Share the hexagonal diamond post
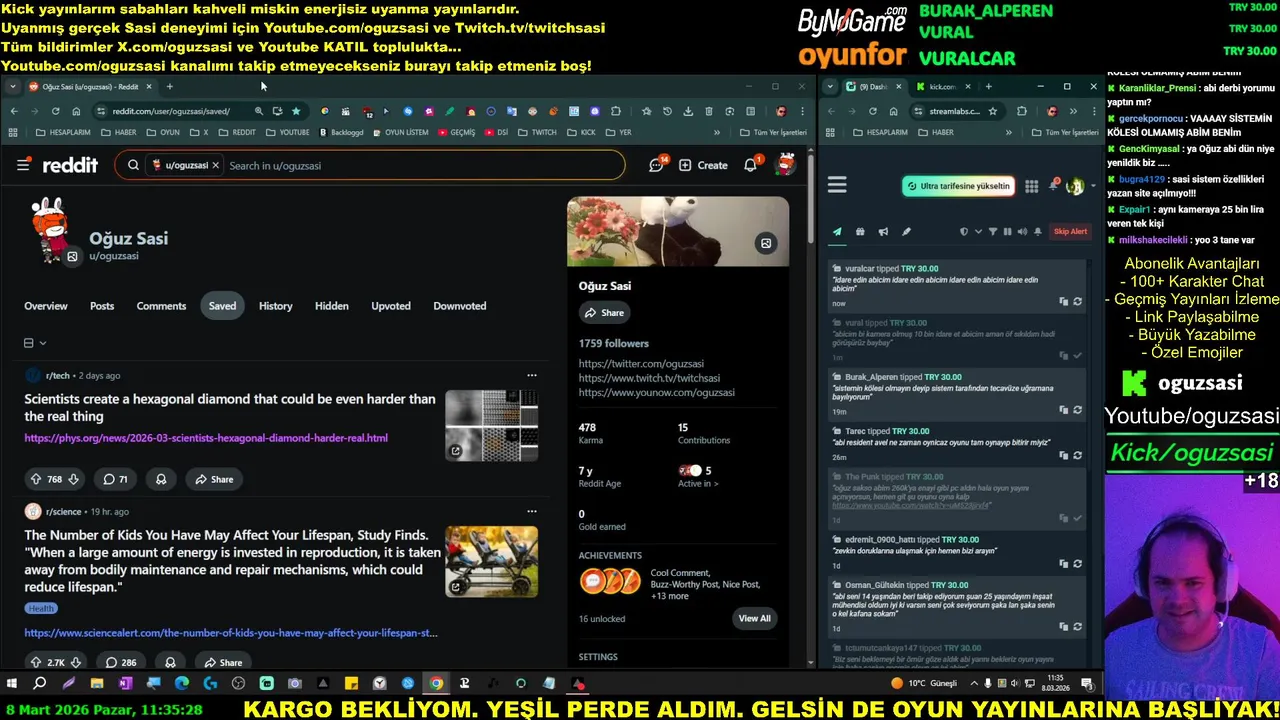The height and width of the screenshot is (720, 1280). [x=214, y=479]
